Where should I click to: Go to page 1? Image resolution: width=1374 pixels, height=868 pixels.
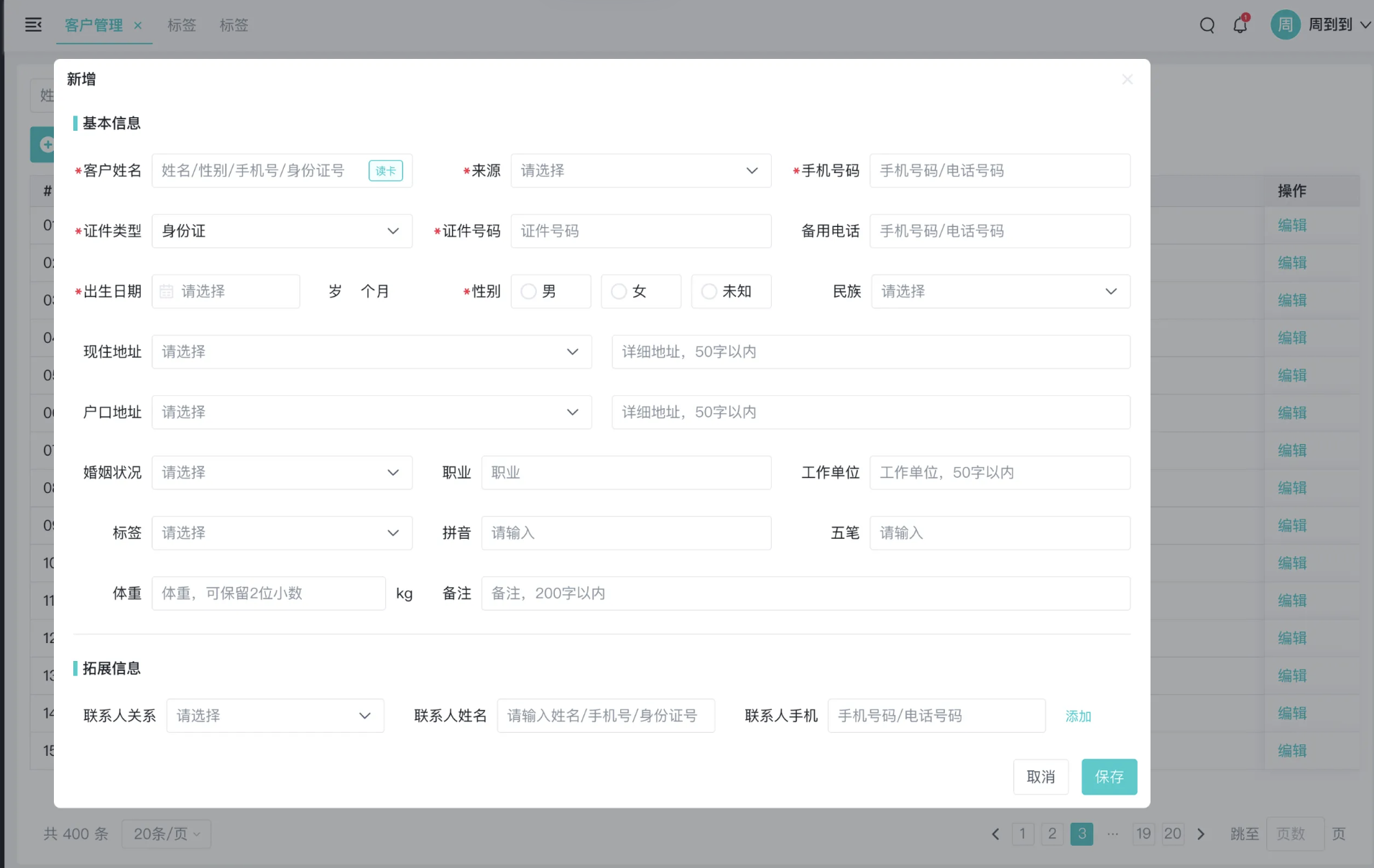click(x=1023, y=834)
